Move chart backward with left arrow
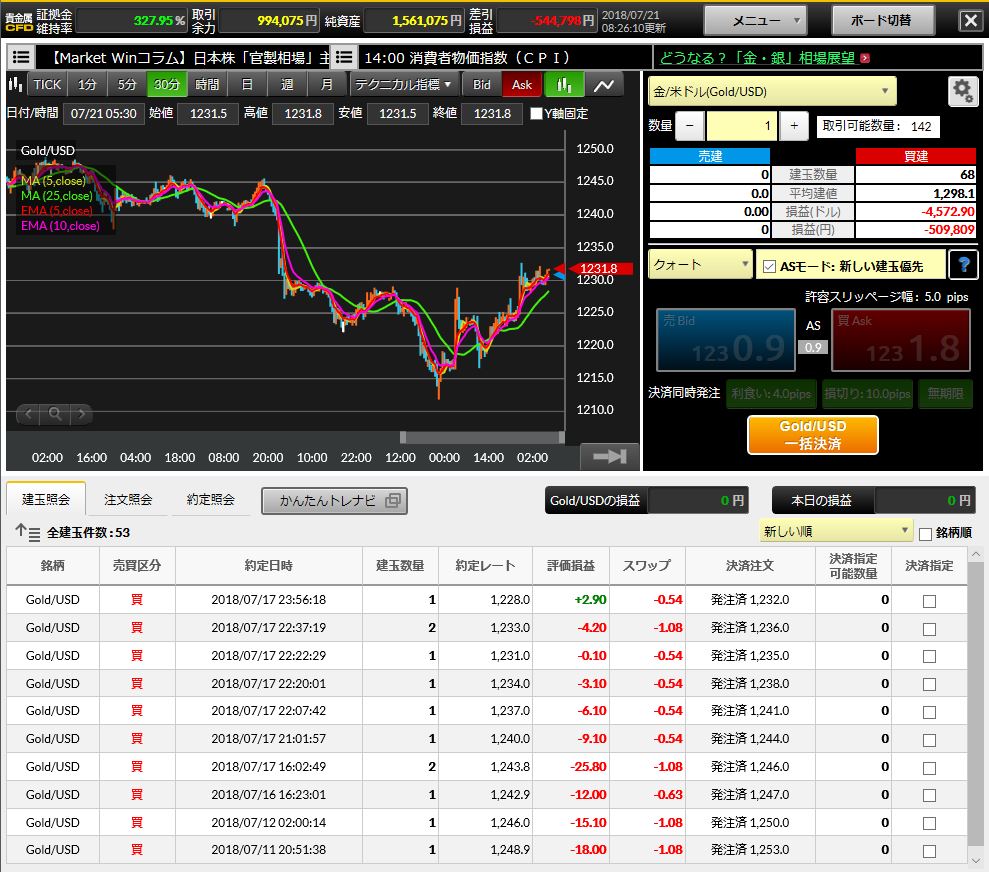This screenshot has height=872, width=989. (x=28, y=414)
